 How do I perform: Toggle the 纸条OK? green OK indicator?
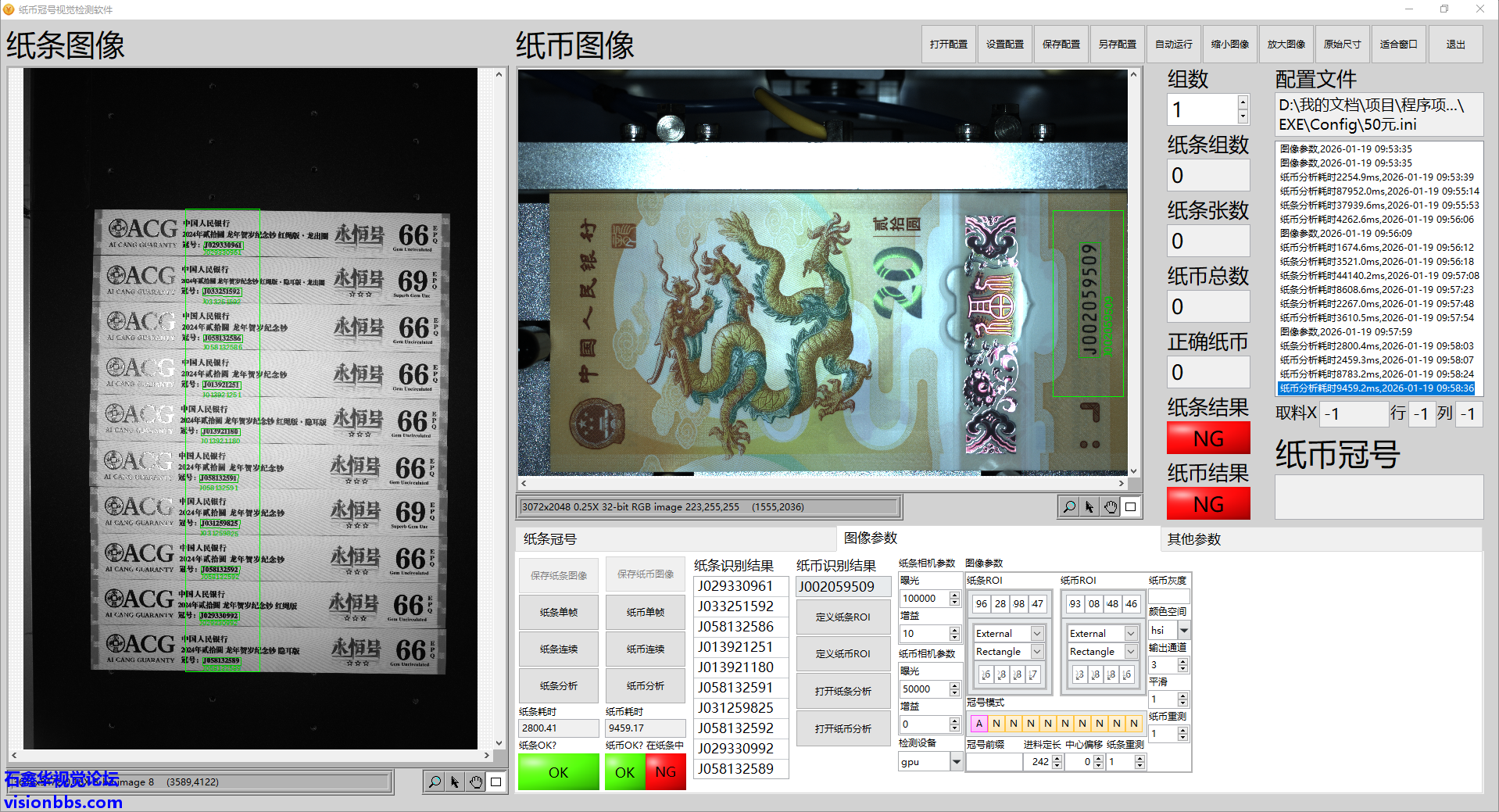click(x=558, y=772)
